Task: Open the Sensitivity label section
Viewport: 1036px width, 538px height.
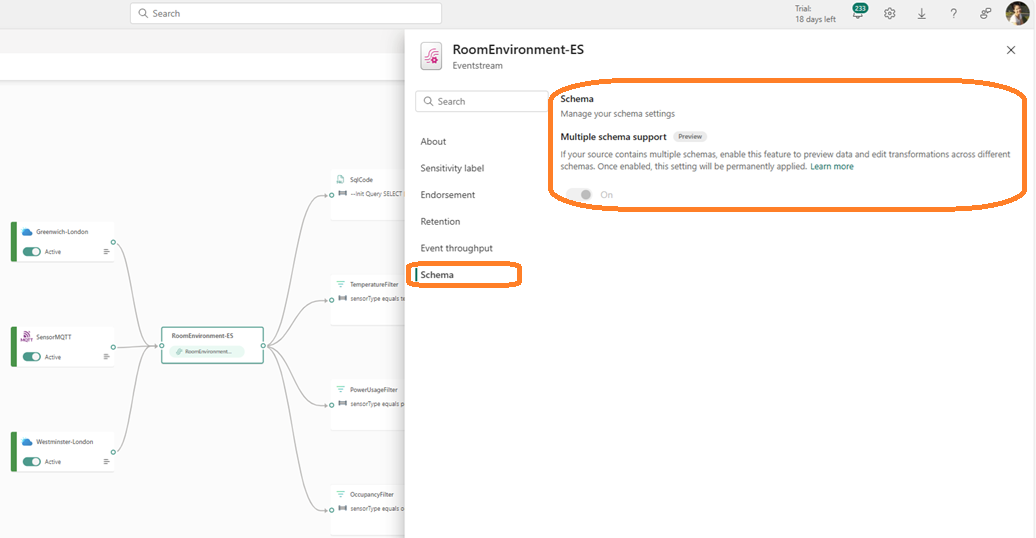Action: pos(452,168)
